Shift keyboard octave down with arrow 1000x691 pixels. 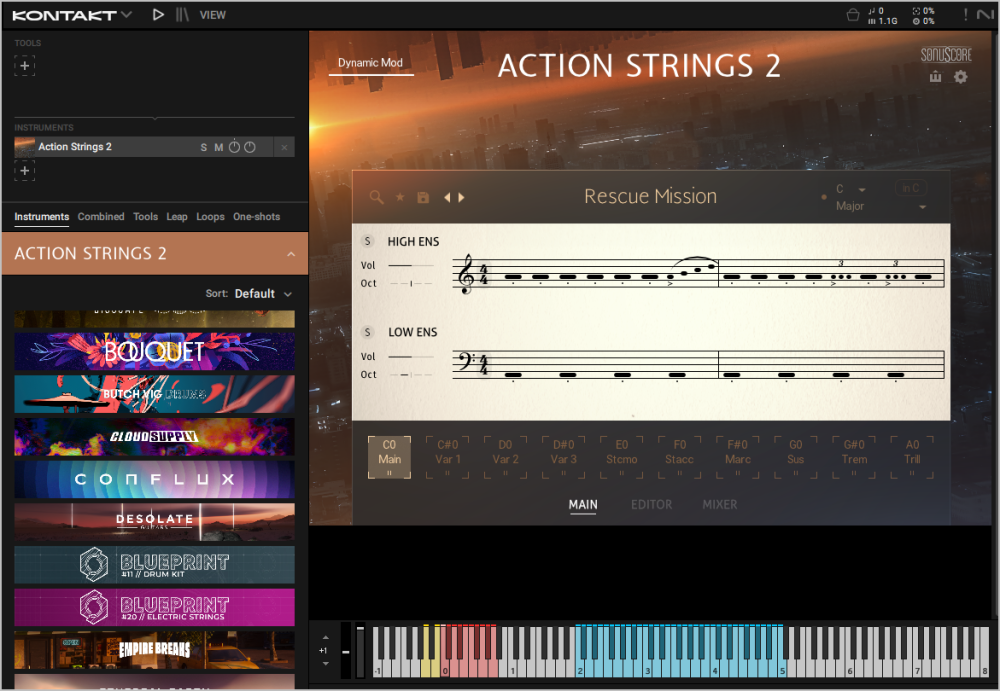326,664
